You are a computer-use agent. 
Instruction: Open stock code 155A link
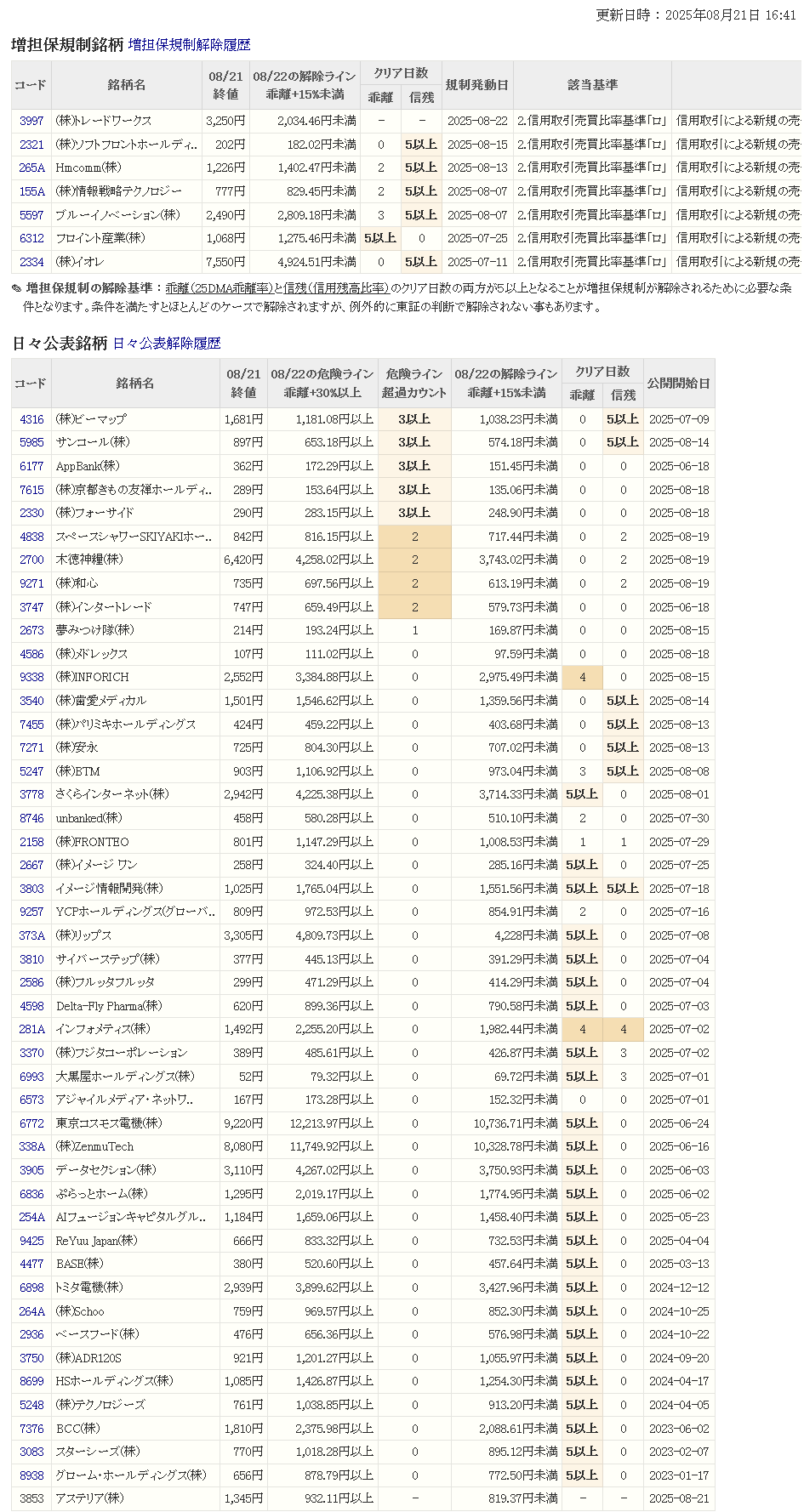(31, 192)
